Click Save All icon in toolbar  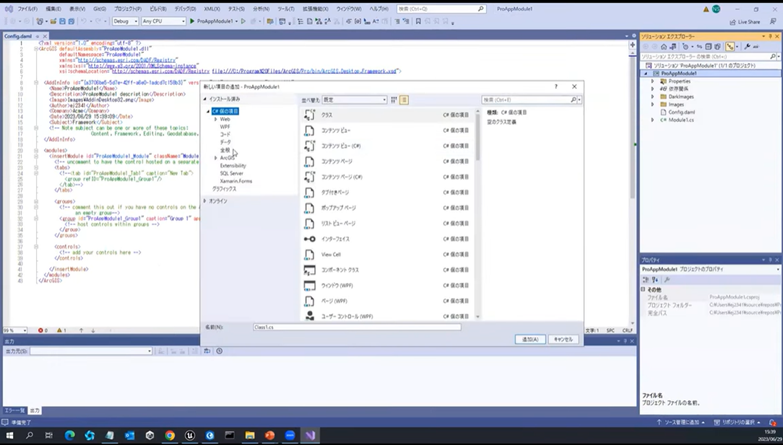click(x=71, y=21)
